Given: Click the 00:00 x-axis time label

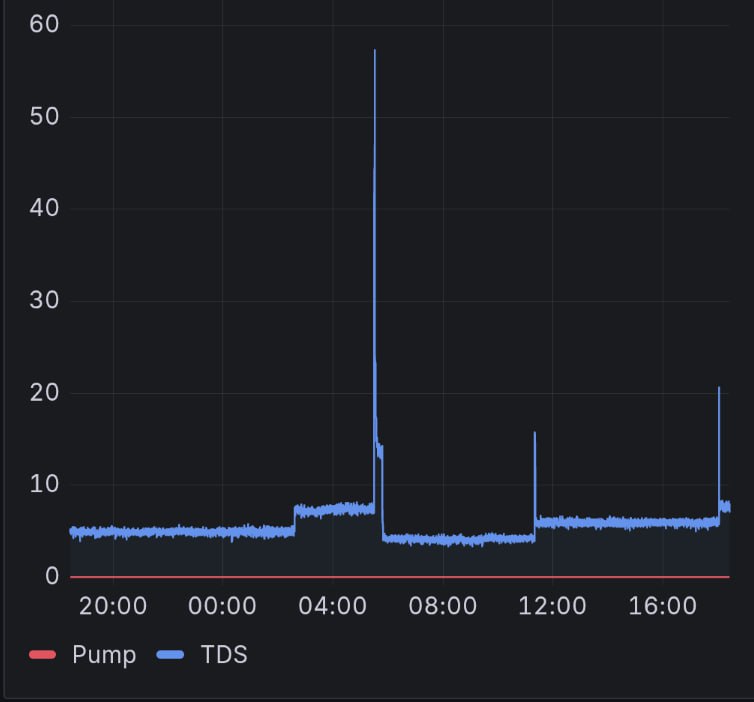Looking at the screenshot, I should click(222, 606).
